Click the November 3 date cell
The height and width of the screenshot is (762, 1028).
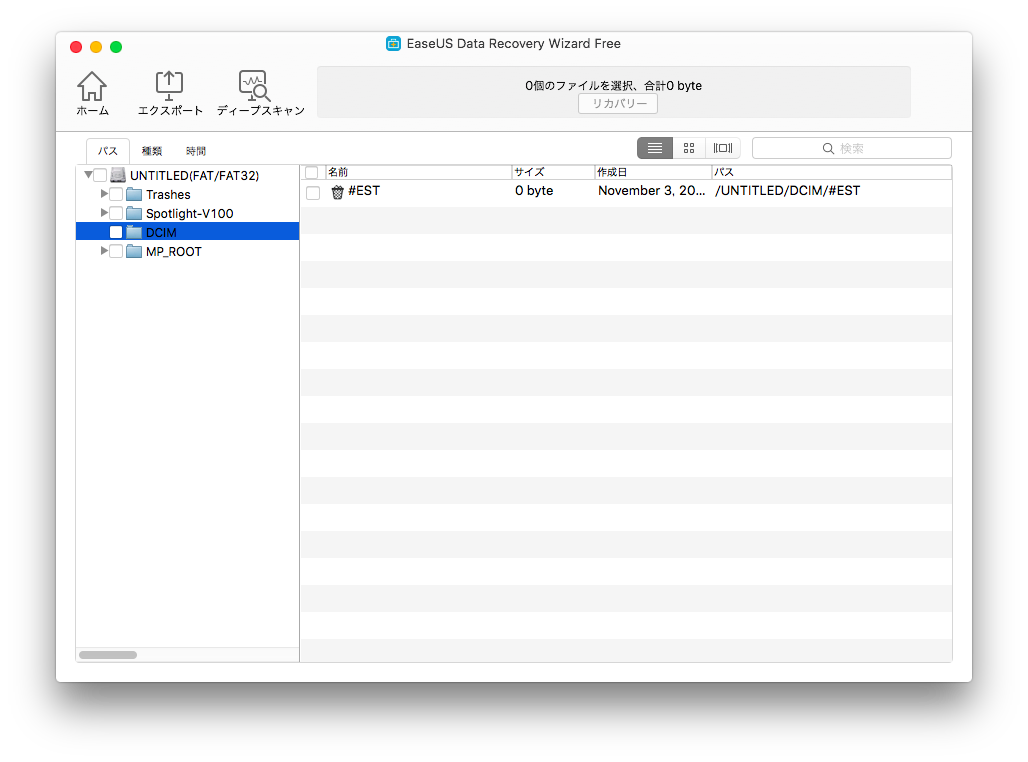tap(652, 191)
